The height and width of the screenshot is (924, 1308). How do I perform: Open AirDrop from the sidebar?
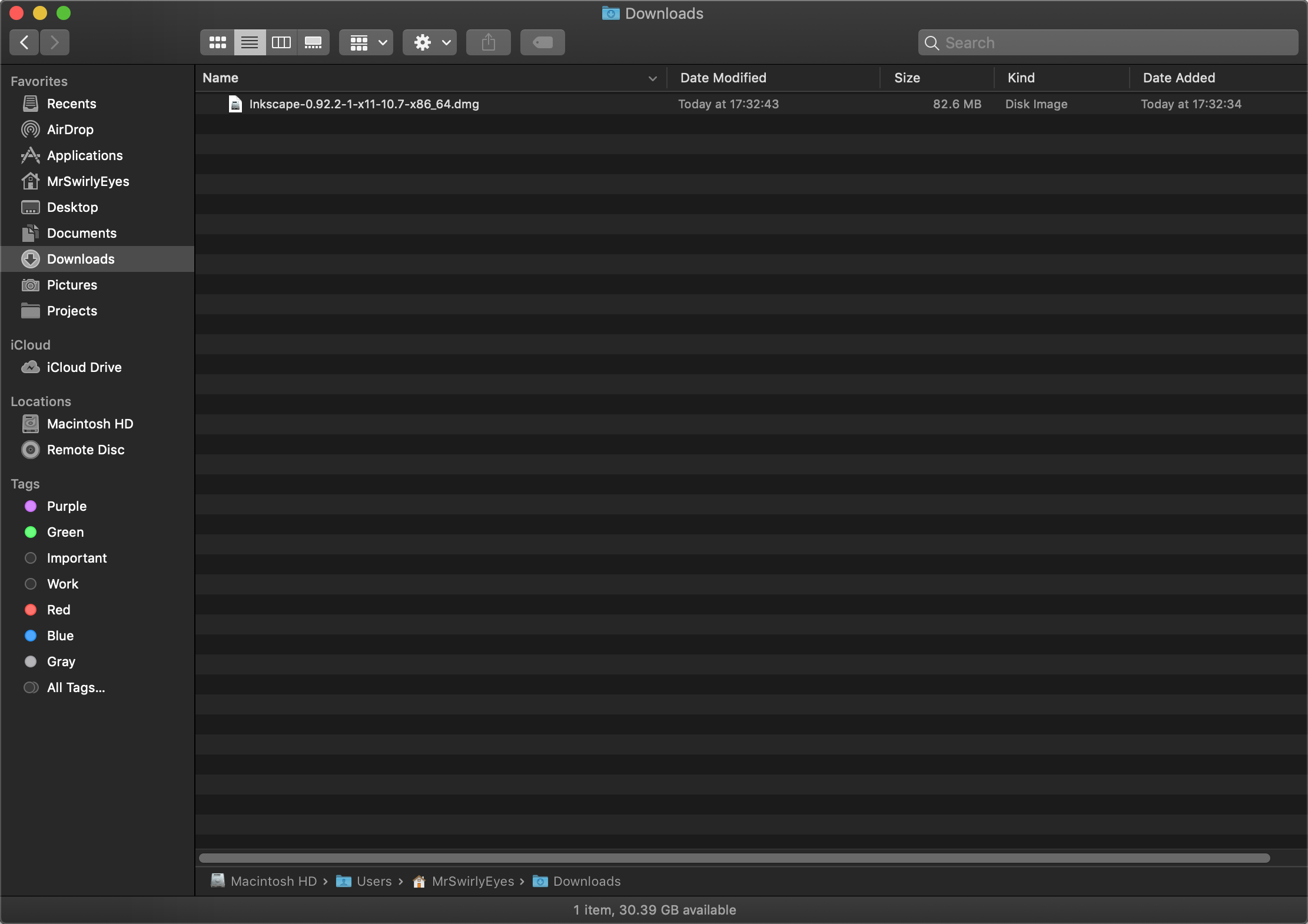click(70, 129)
